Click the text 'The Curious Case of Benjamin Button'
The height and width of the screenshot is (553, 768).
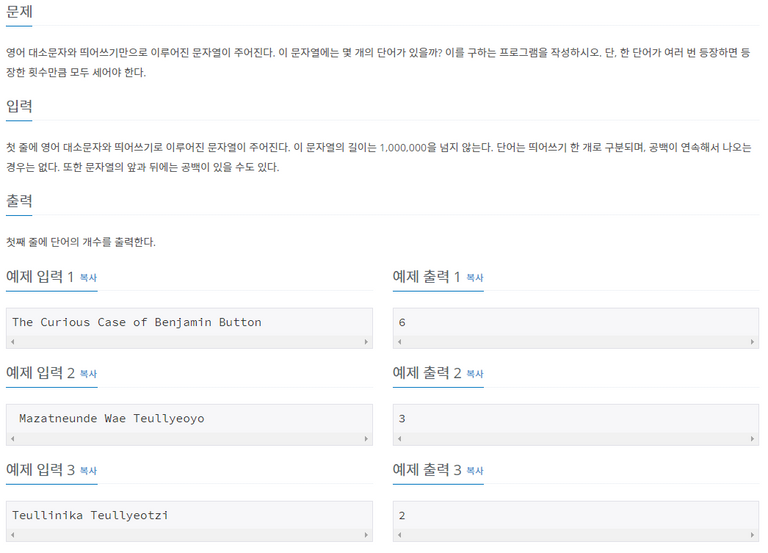137,322
